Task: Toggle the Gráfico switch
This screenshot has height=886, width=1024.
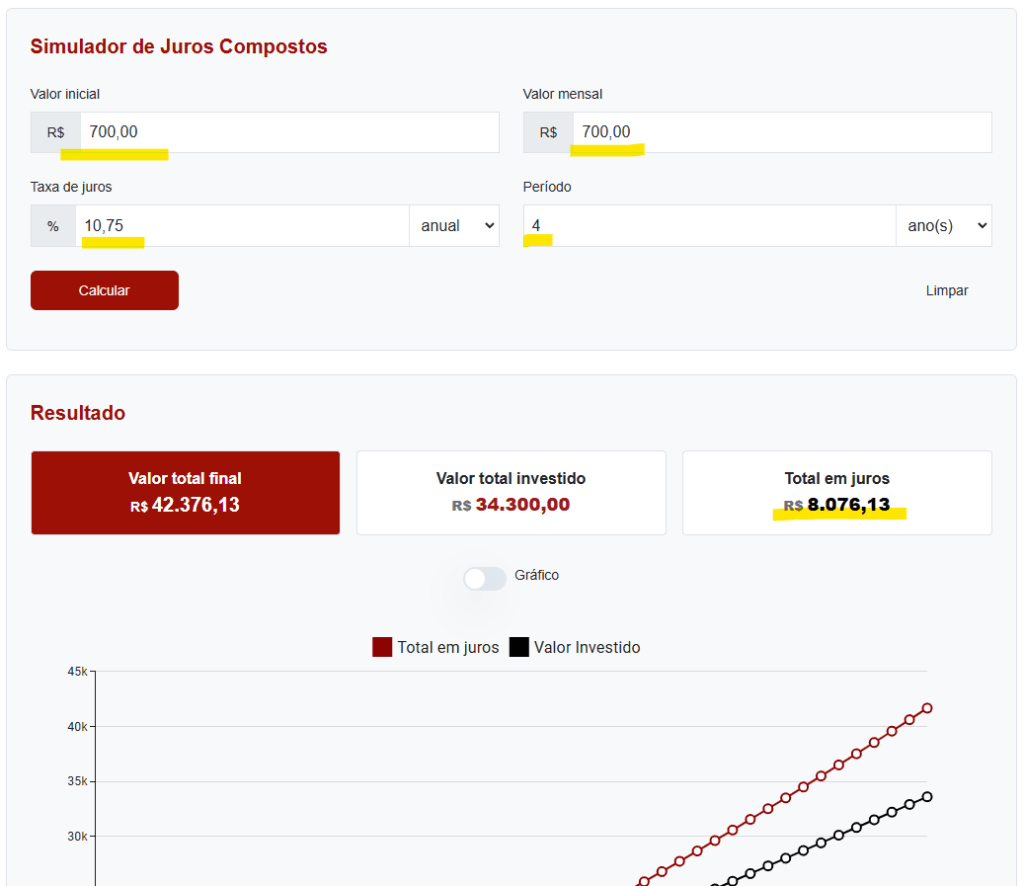Action: [x=485, y=578]
